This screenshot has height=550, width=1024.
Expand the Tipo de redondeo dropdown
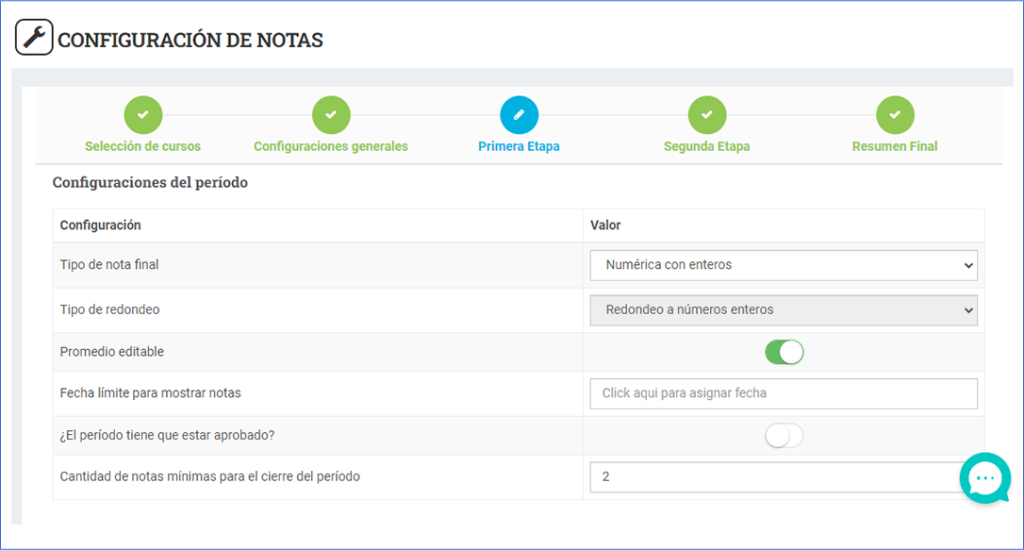coord(783,310)
